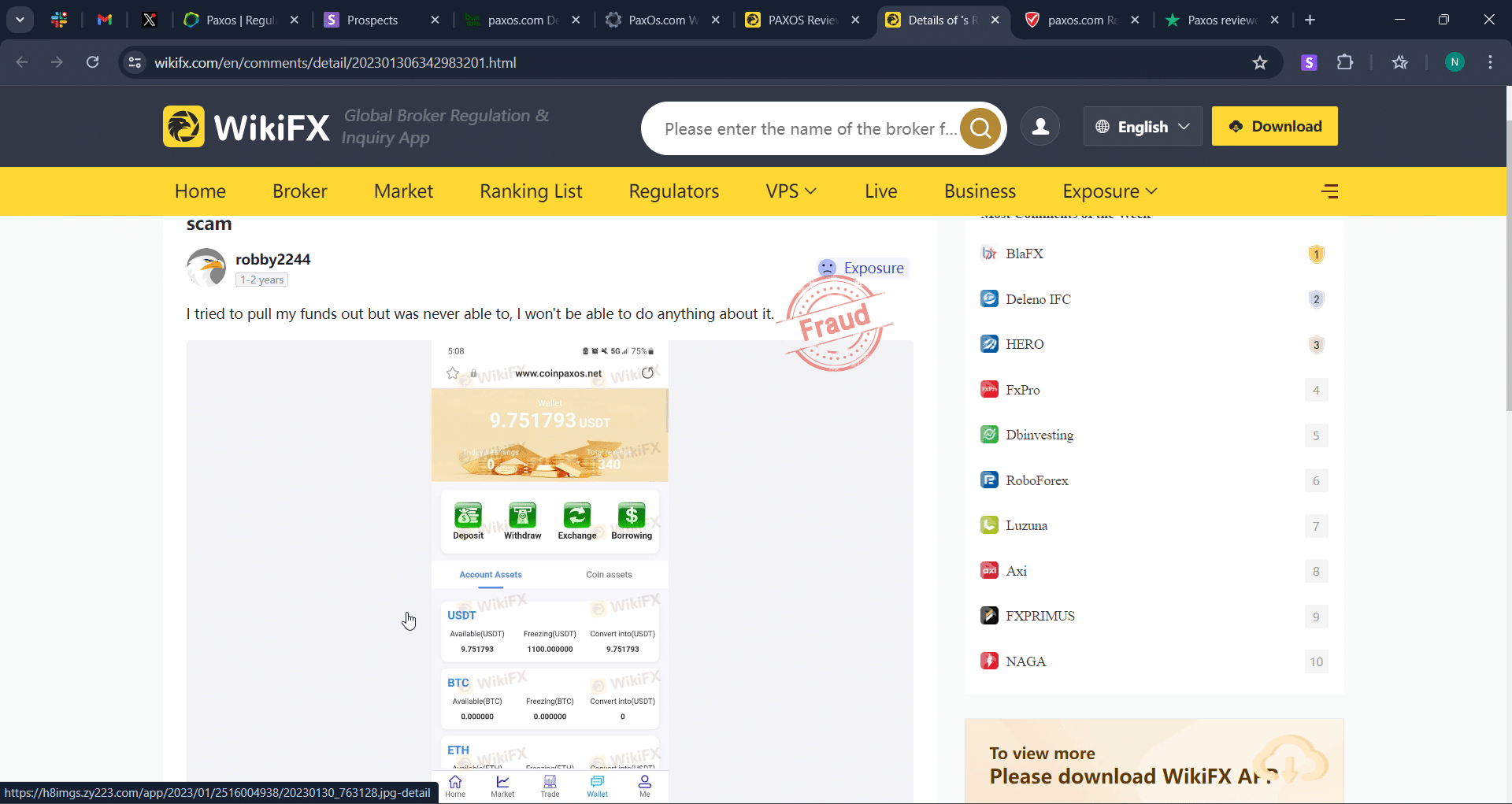
Task: View site information icon in address bar
Action: coord(135,63)
